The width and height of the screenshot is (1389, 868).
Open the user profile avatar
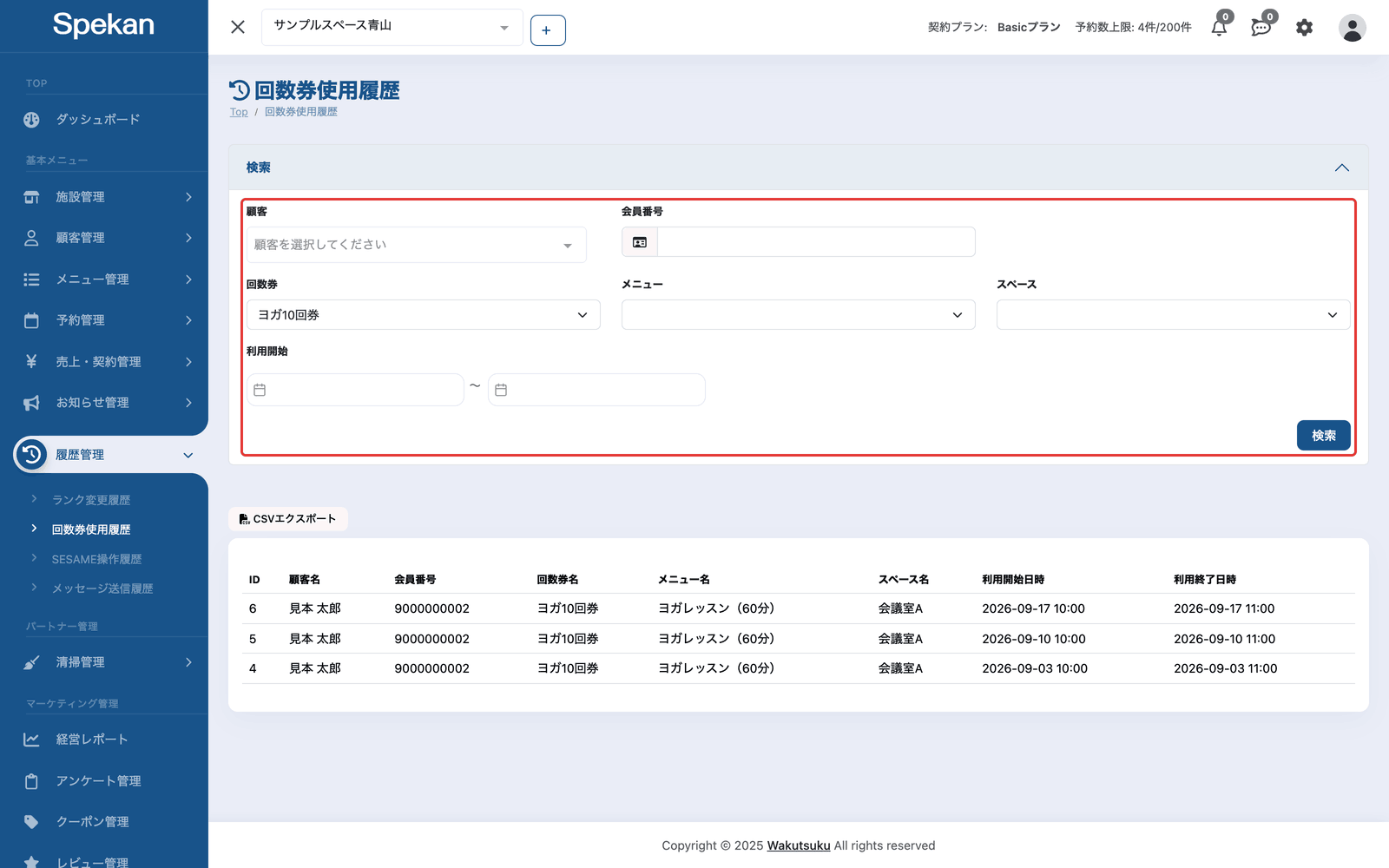tap(1352, 28)
